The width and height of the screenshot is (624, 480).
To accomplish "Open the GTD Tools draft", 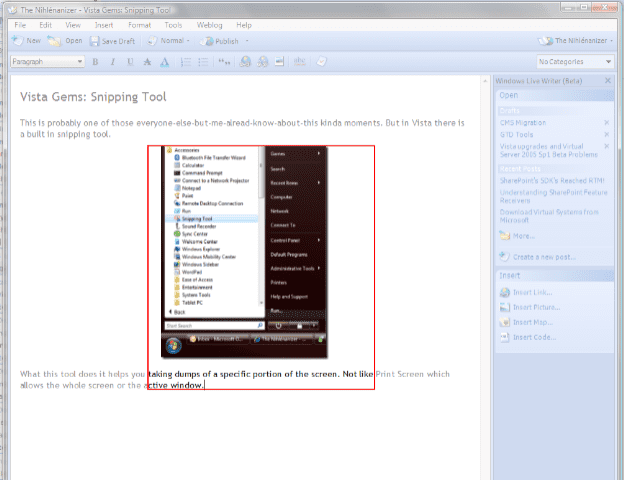I will (x=516, y=135).
